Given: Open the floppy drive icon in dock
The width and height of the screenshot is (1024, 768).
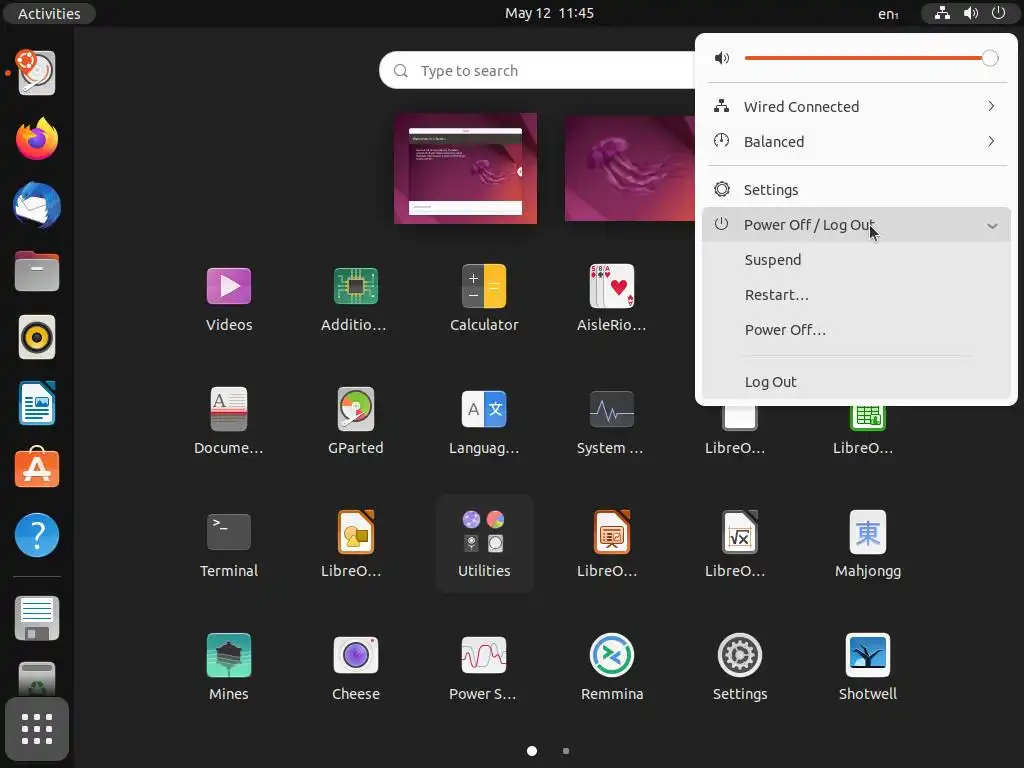Looking at the screenshot, I should (x=37, y=618).
